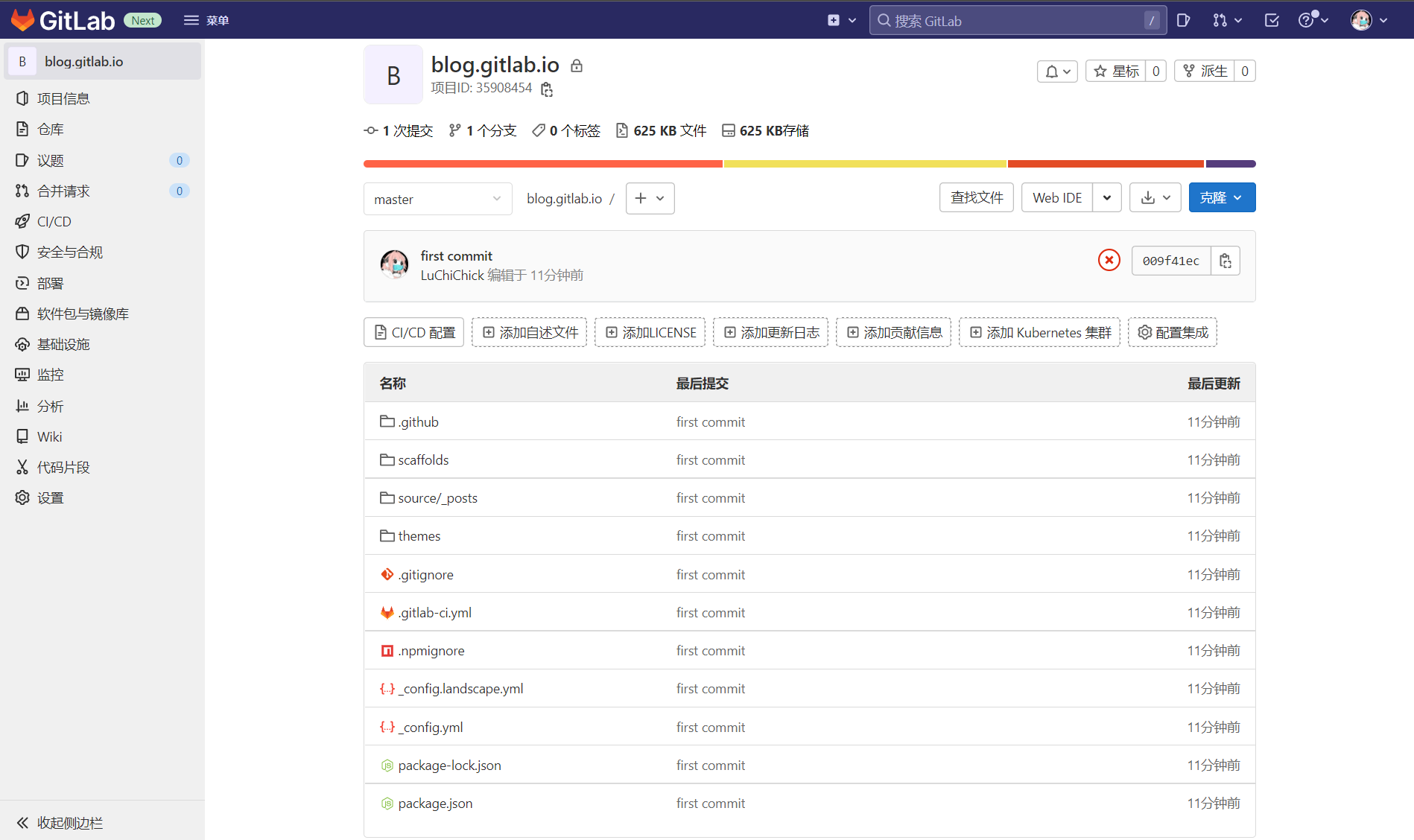Open the 1 次提交 commits link

pyautogui.click(x=399, y=131)
